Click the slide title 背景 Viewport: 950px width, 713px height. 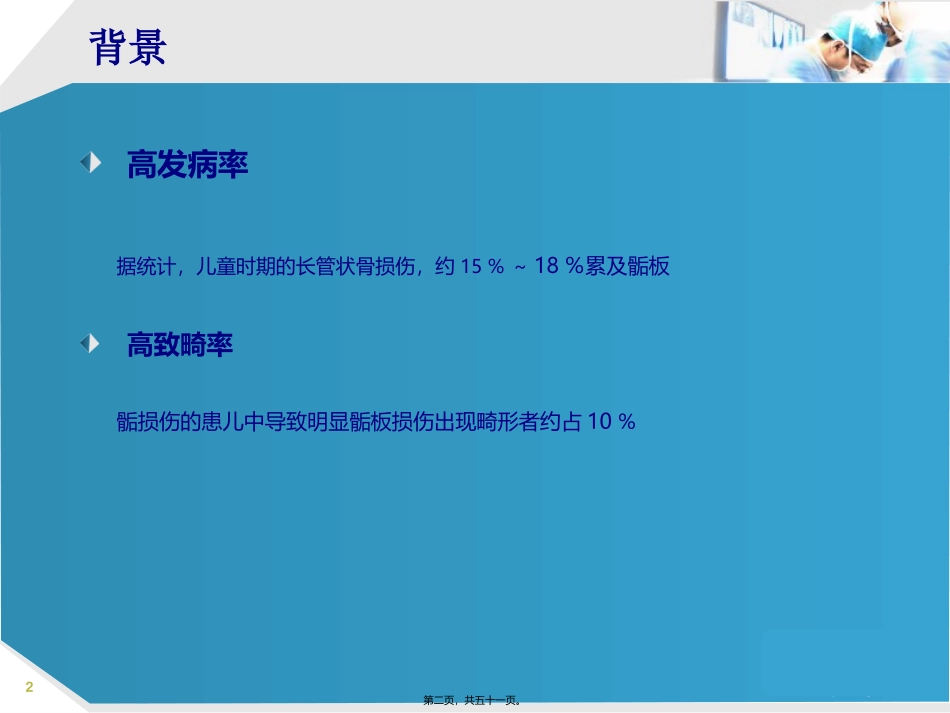tap(128, 47)
